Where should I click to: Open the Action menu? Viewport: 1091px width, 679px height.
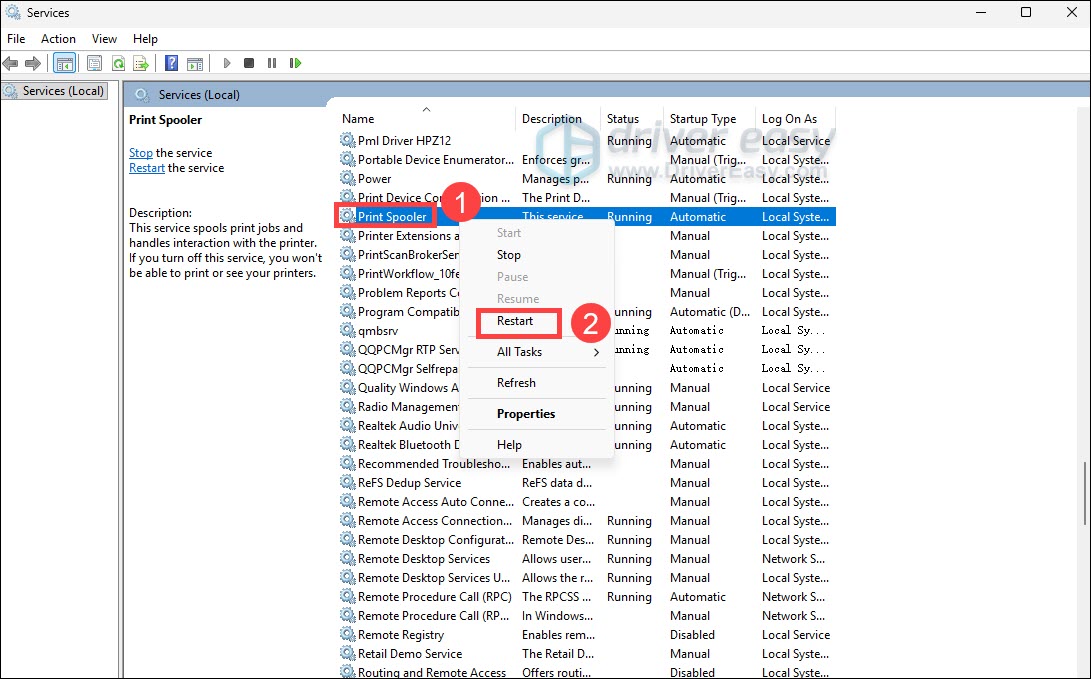point(58,39)
